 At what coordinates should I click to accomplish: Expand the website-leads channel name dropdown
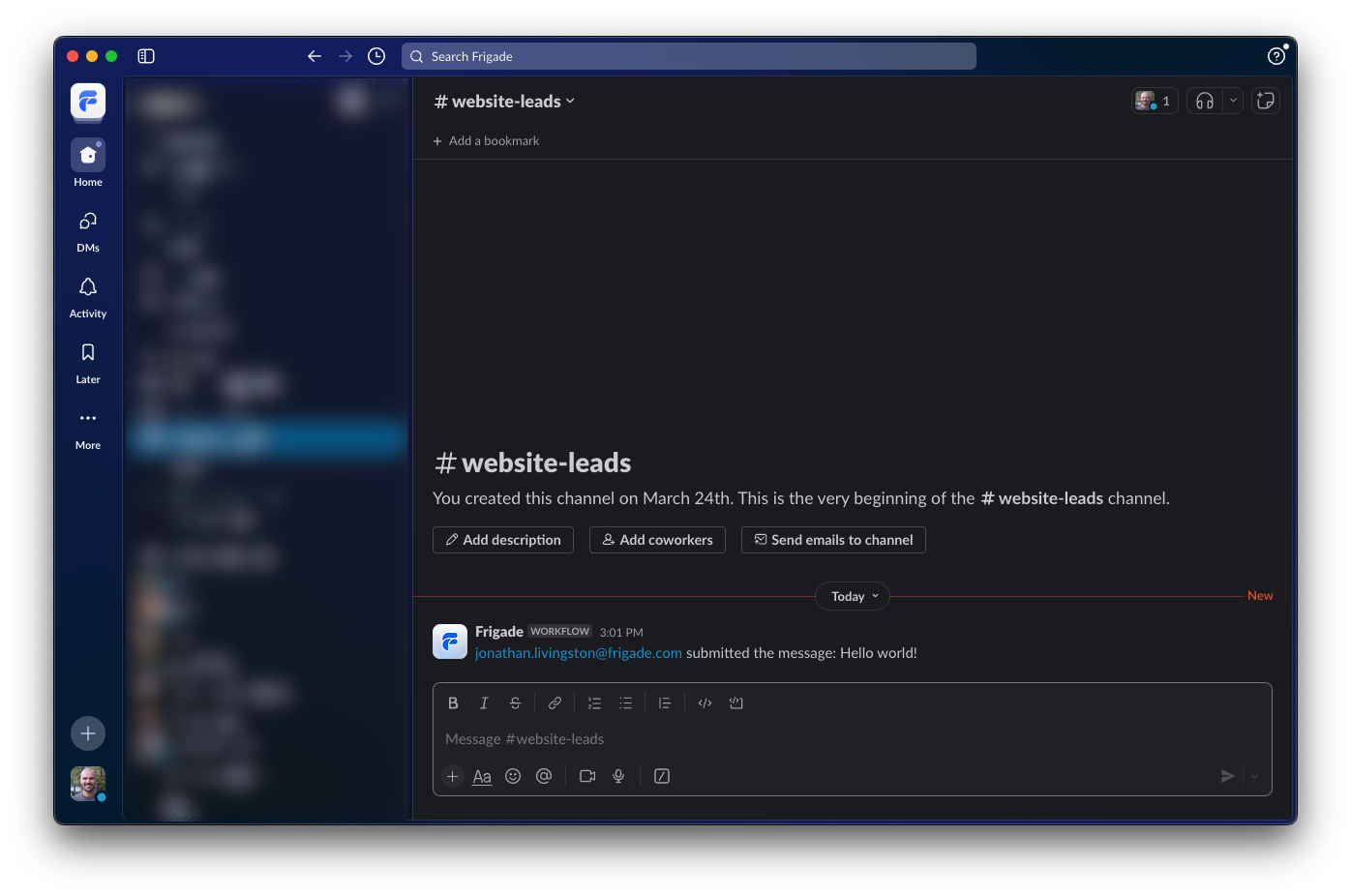[504, 102]
